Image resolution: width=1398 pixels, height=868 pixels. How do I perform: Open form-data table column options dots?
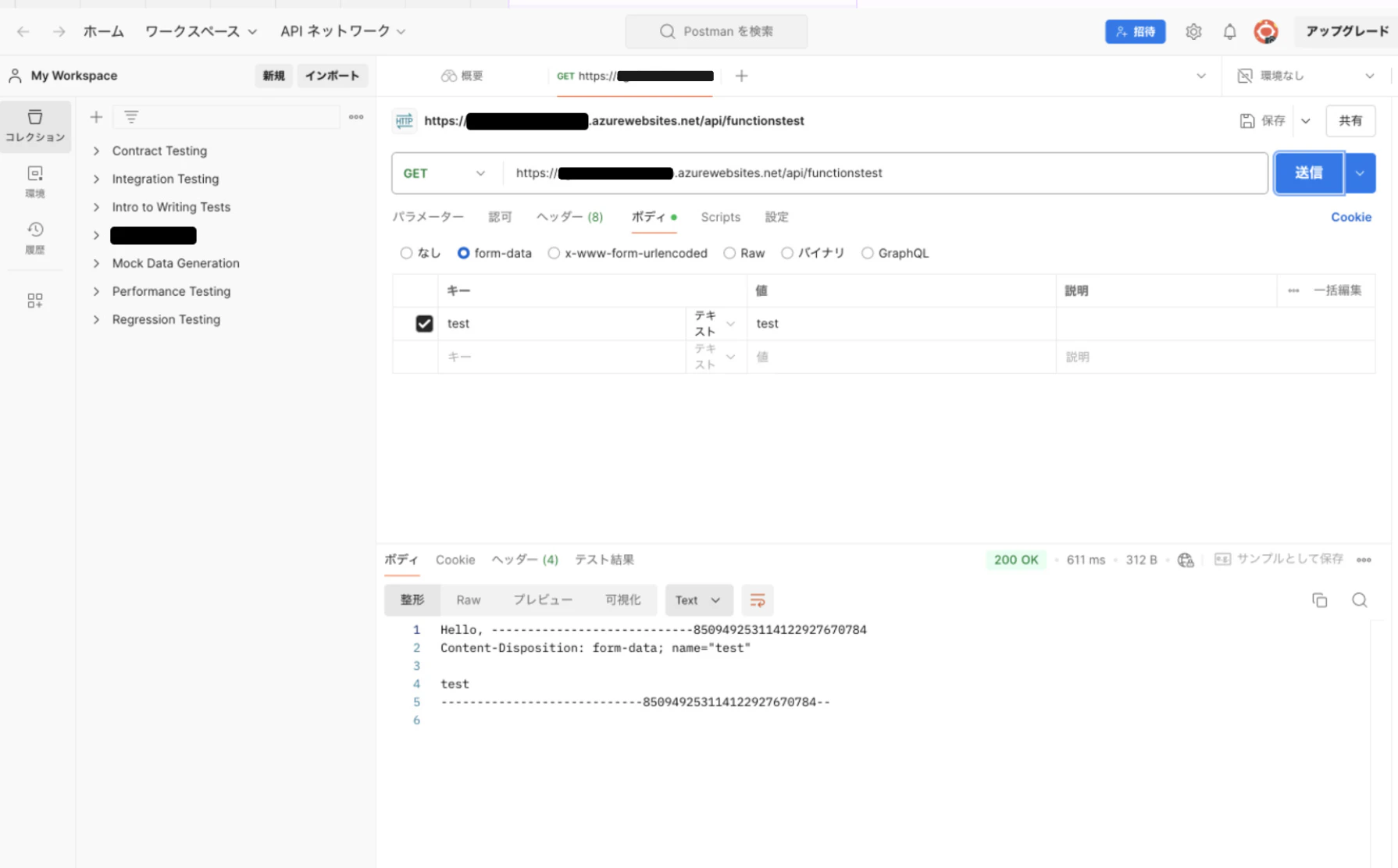pos(1293,290)
